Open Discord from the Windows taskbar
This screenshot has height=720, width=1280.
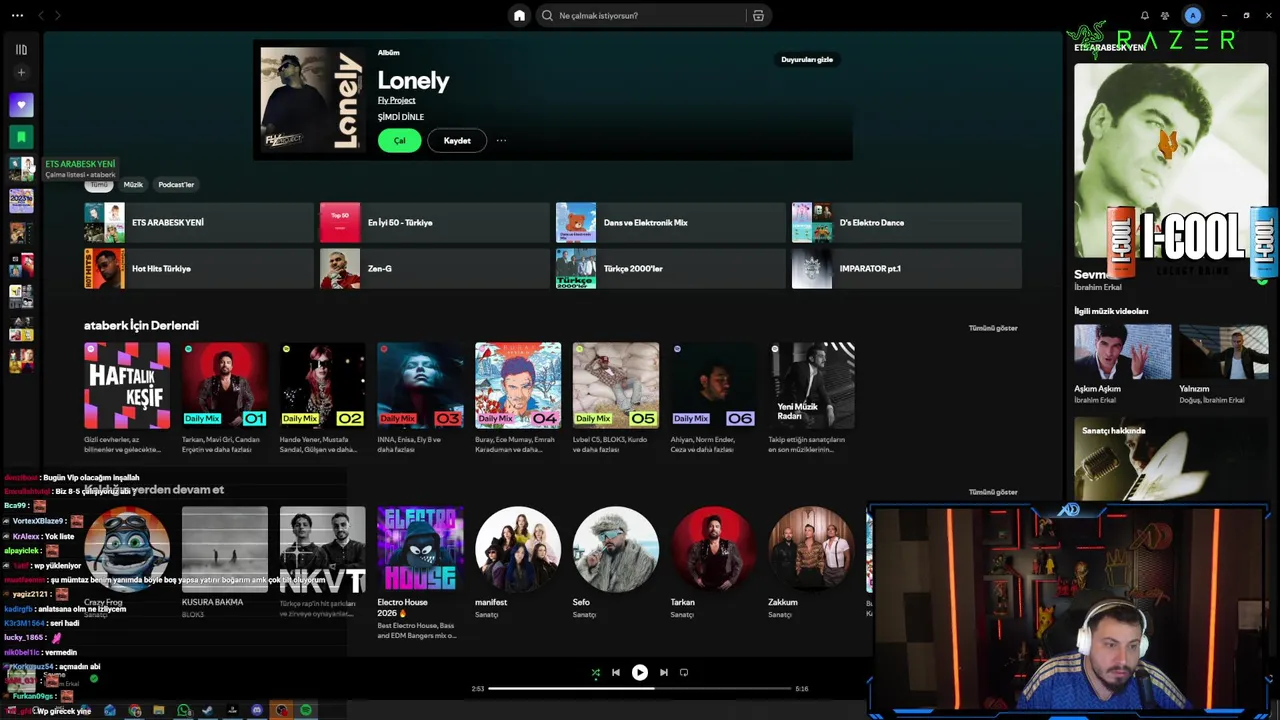point(257,711)
